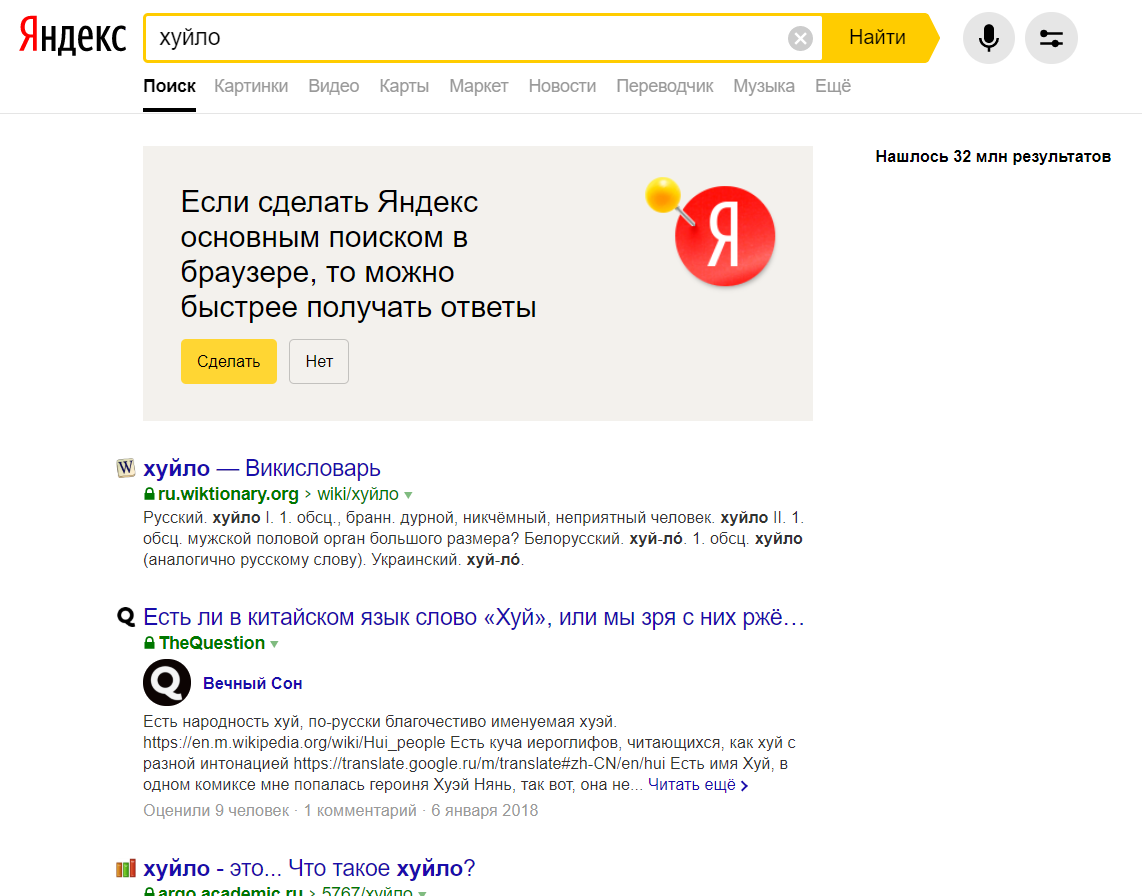Click the round Q author avatar
1142x896 pixels.
pos(167,683)
